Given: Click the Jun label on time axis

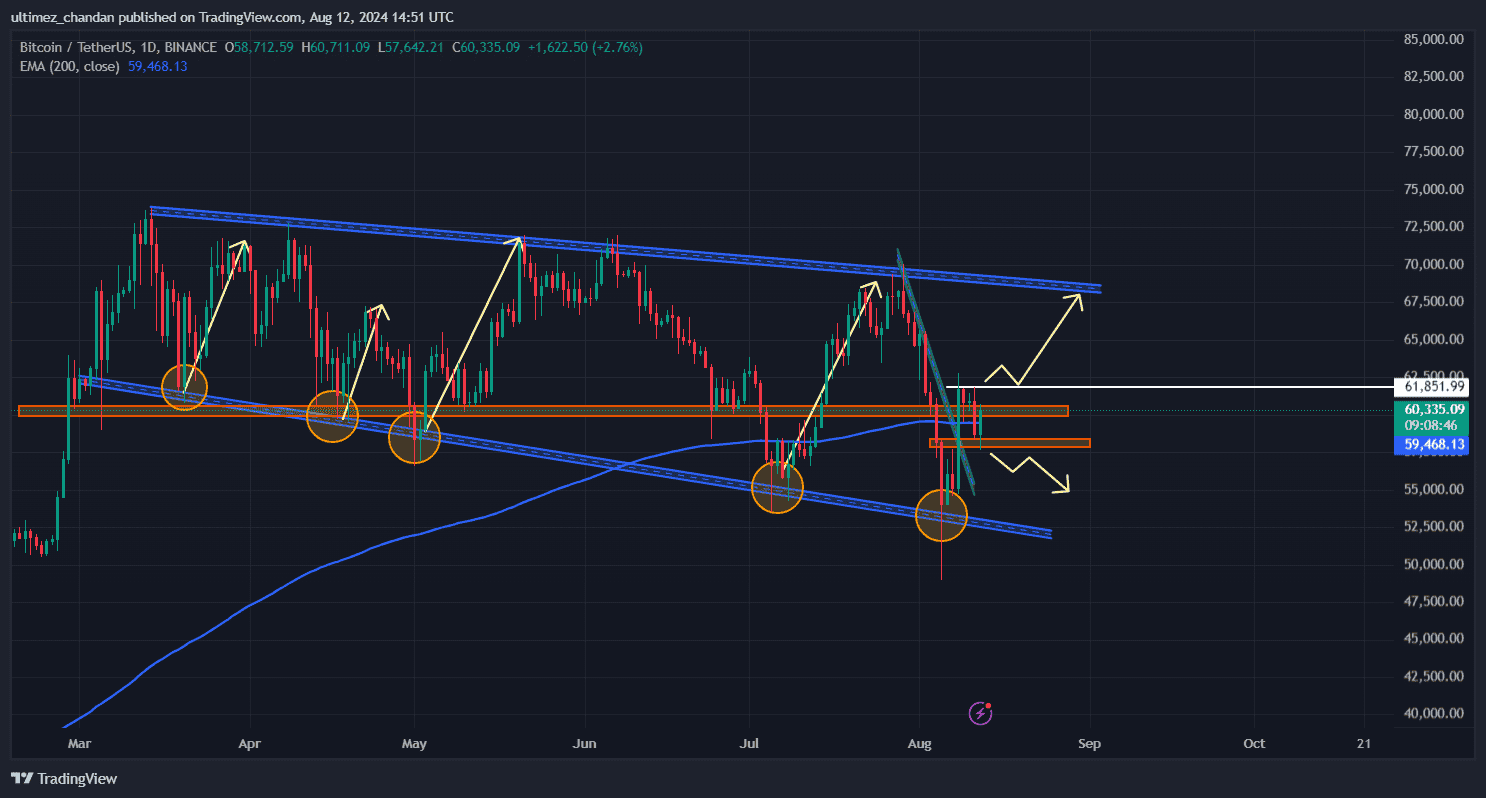Looking at the screenshot, I should (586, 744).
